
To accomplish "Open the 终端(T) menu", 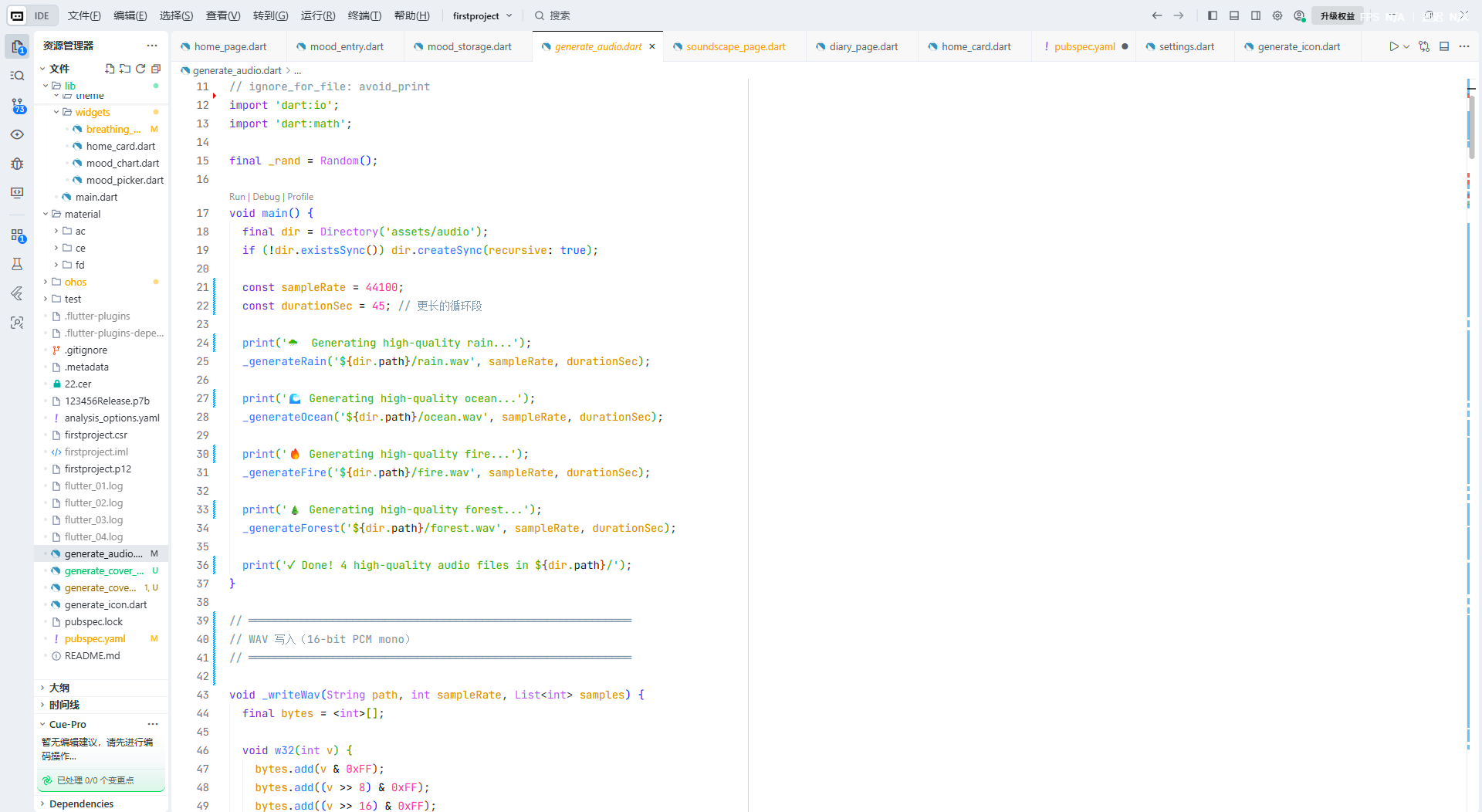I will [364, 15].
